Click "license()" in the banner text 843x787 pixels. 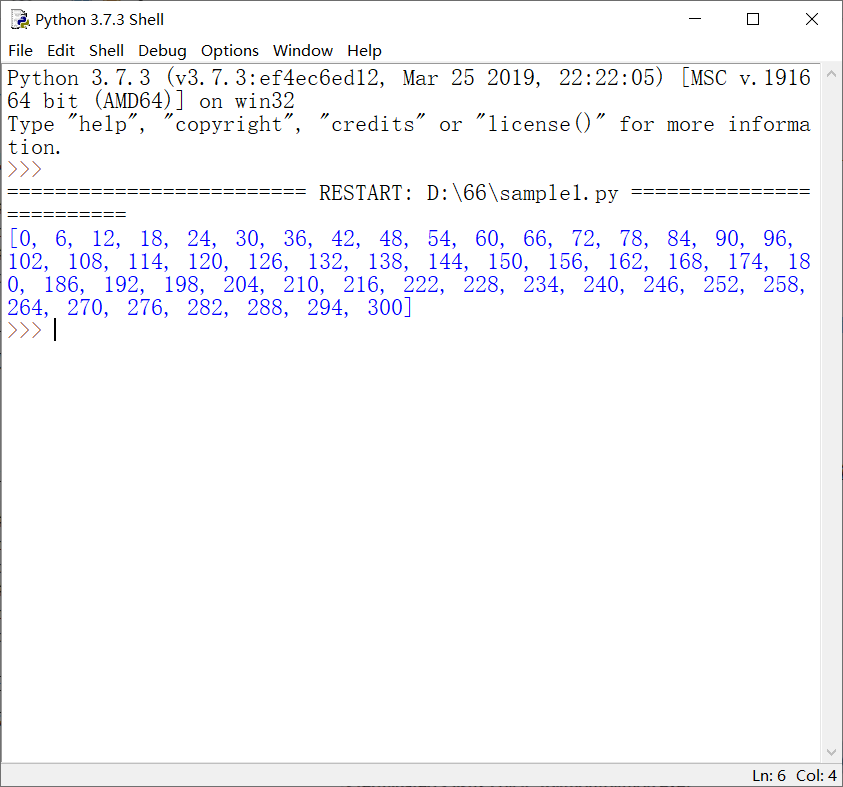(540, 124)
